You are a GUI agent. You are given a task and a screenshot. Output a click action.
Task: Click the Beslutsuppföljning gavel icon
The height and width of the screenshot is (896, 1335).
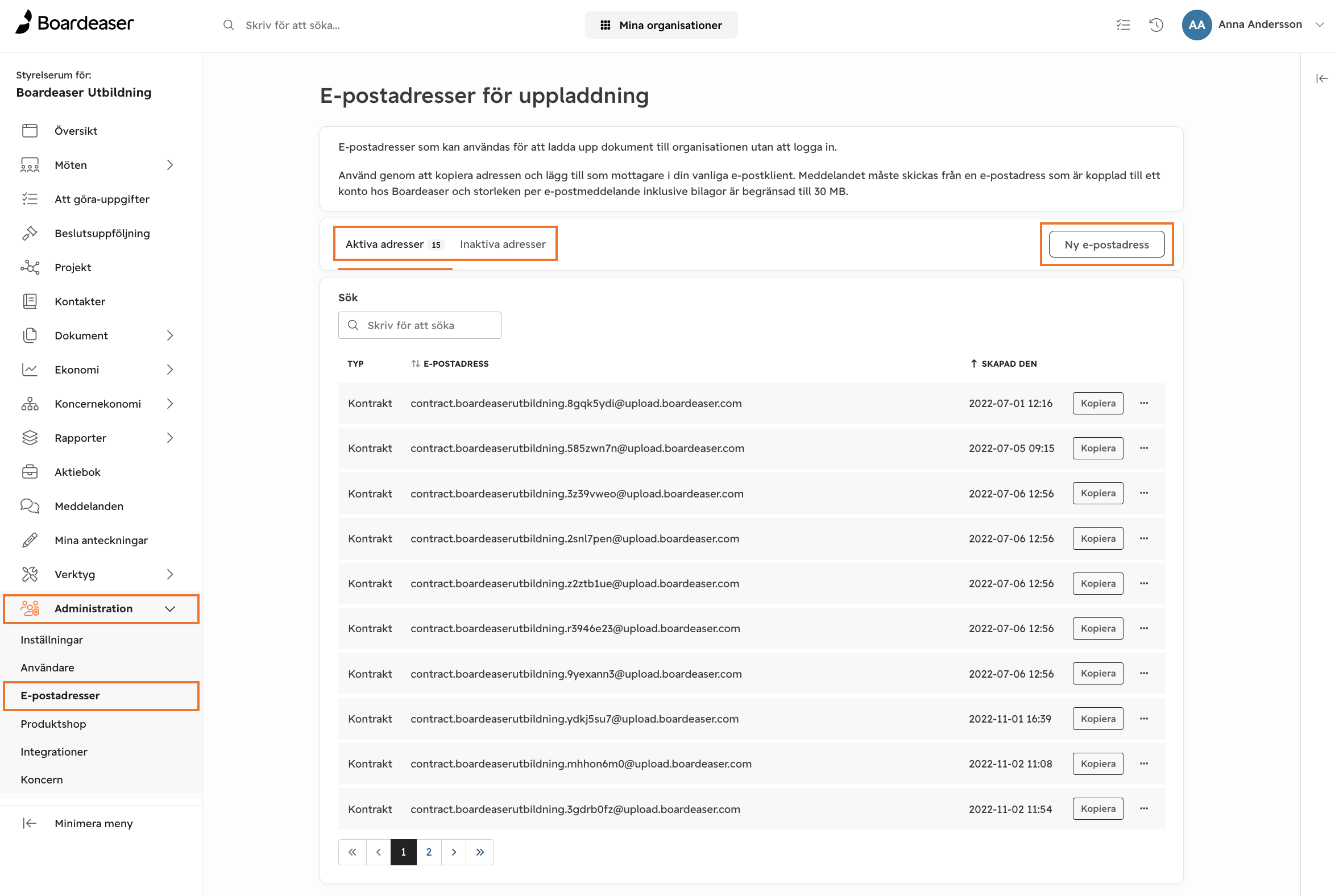click(x=30, y=233)
